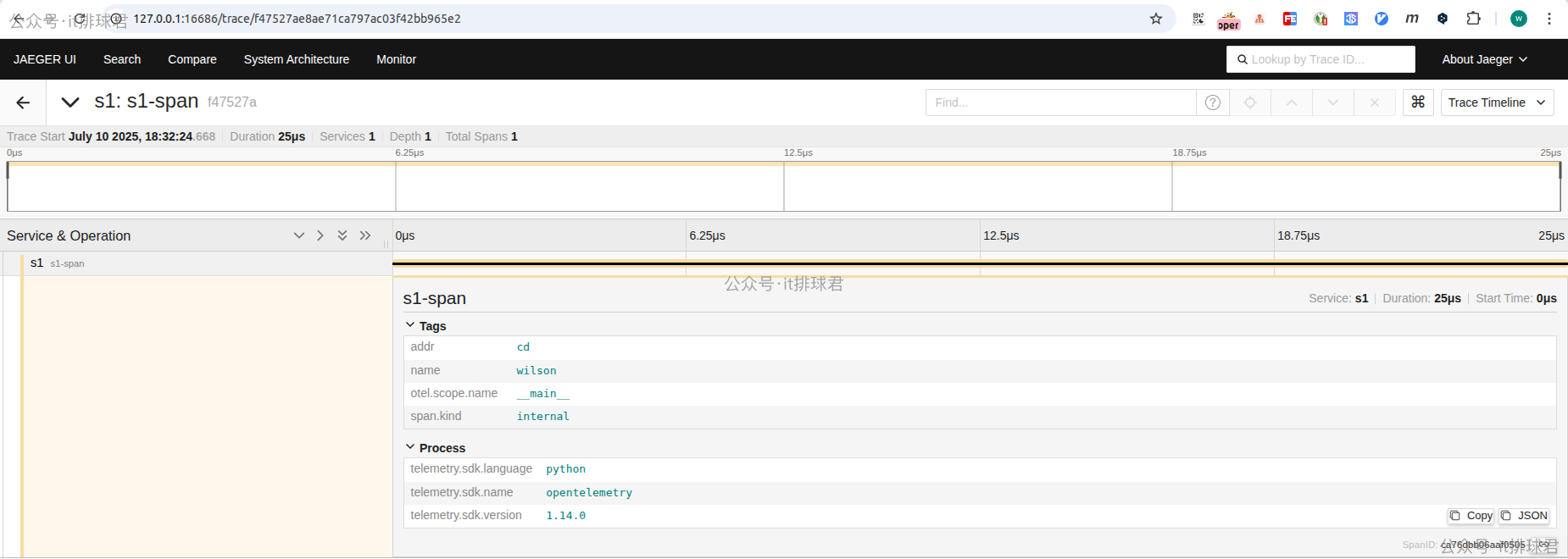Open the green W profile avatar
This screenshot has height=559, width=1568.
coord(1519,19)
